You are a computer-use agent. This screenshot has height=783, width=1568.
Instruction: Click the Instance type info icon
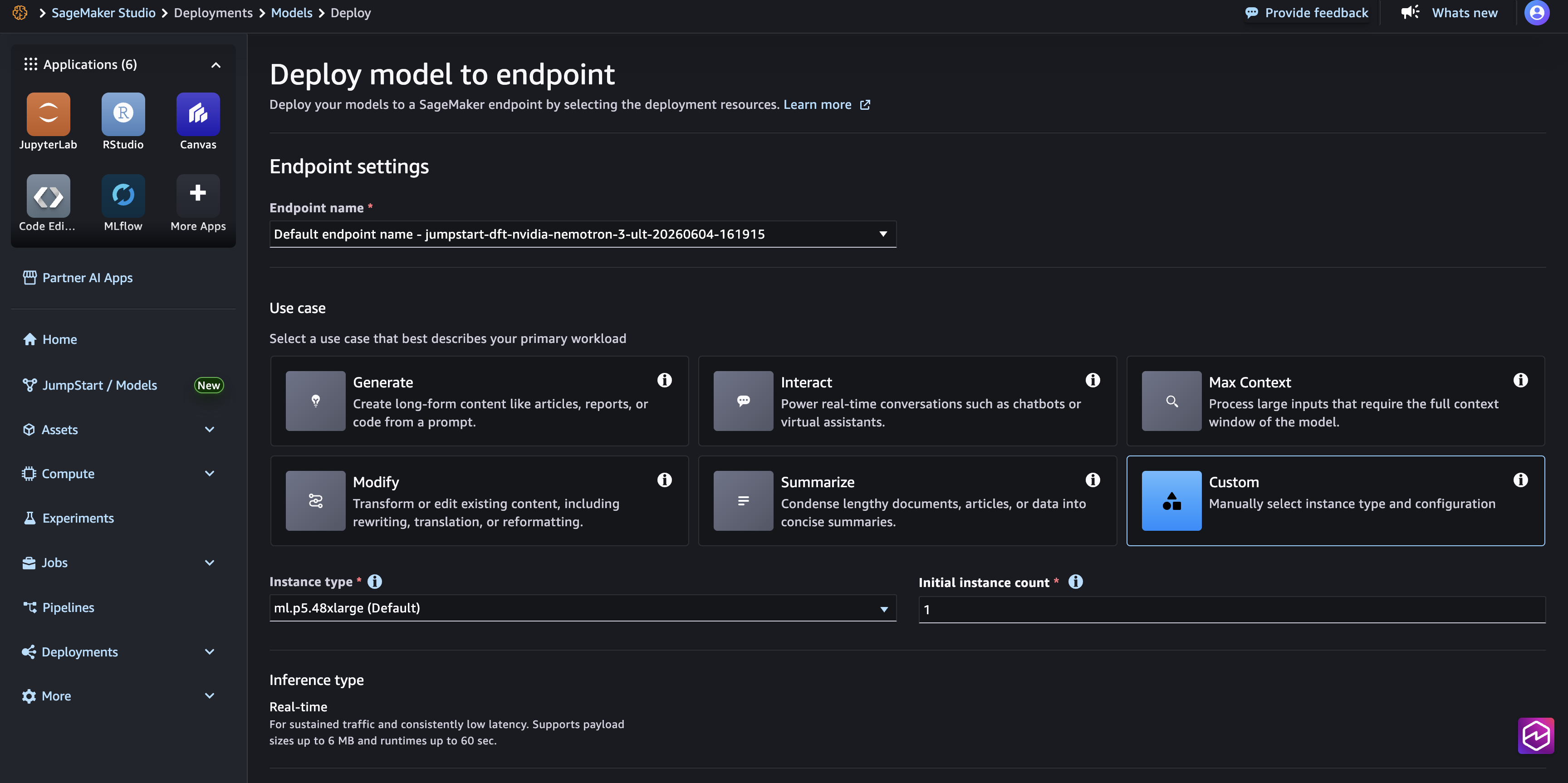click(x=375, y=582)
